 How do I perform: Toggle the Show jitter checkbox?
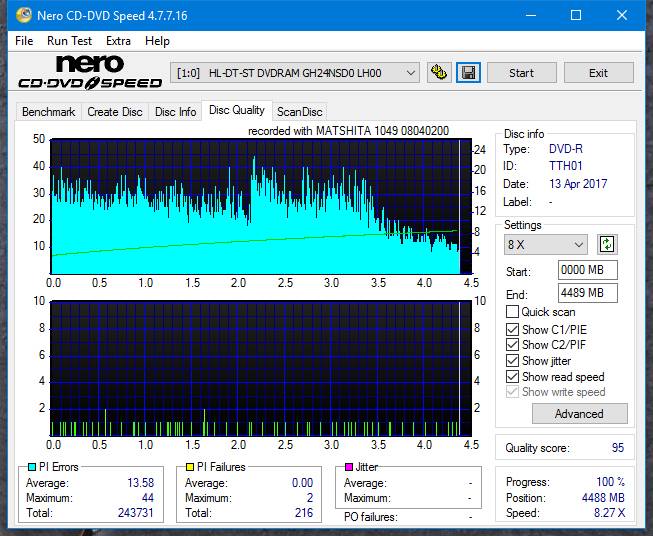[513, 361]
